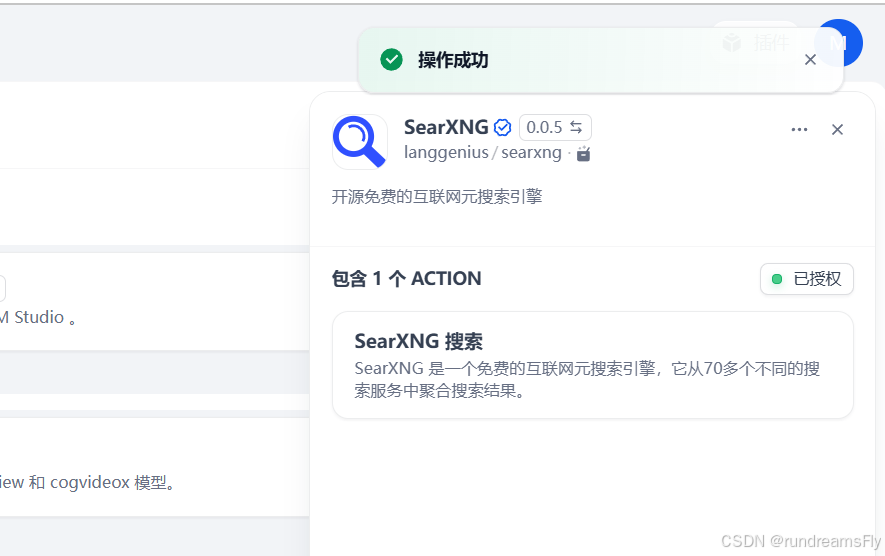Click the 包含 1 个 ACTION heading
The height and width of the screenshot is (556, 885).
406,279
